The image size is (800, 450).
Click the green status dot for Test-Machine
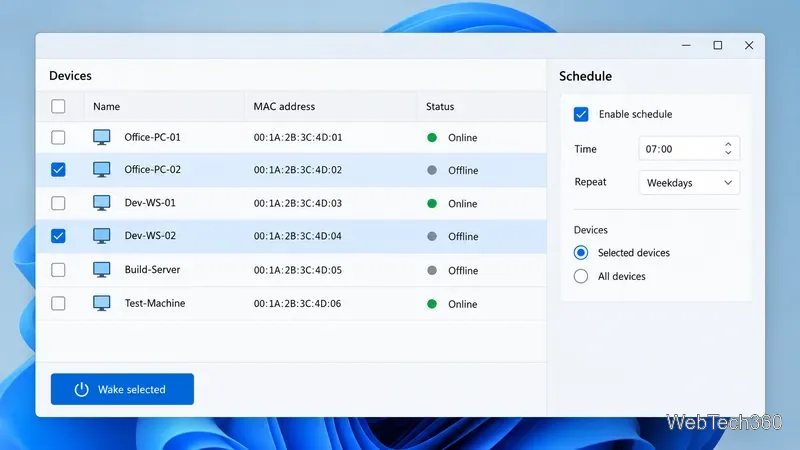tap(432, 304)
